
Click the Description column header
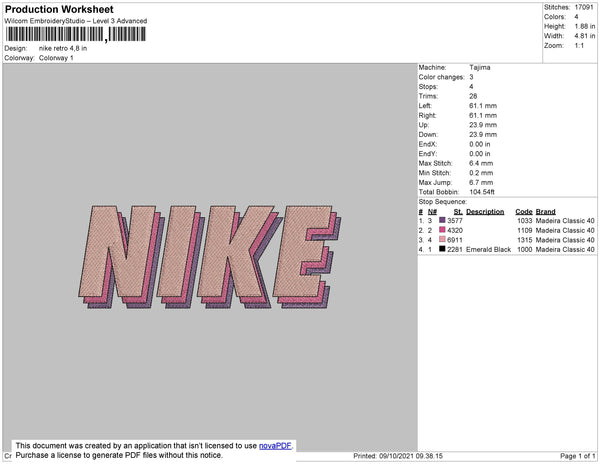click(x=485, y=212)
